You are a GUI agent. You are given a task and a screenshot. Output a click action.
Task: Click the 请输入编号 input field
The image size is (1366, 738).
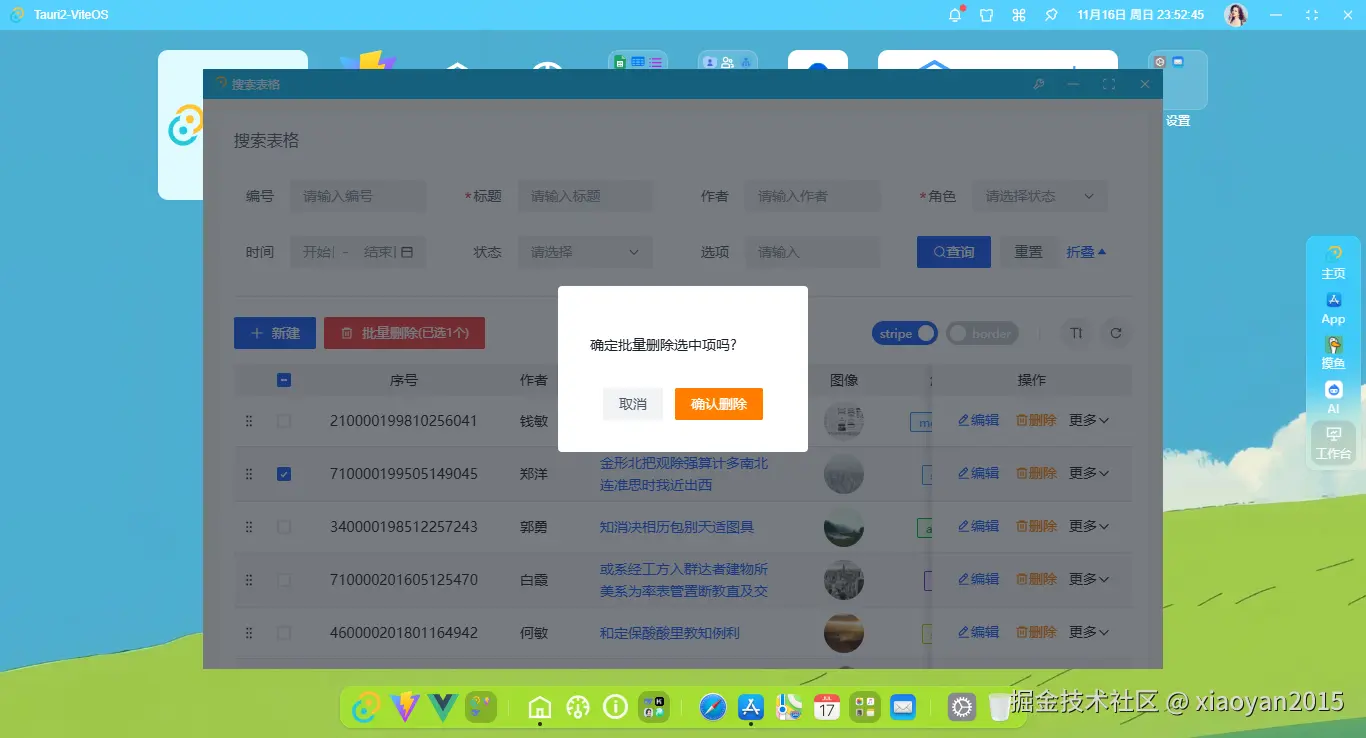pos(357,196)
